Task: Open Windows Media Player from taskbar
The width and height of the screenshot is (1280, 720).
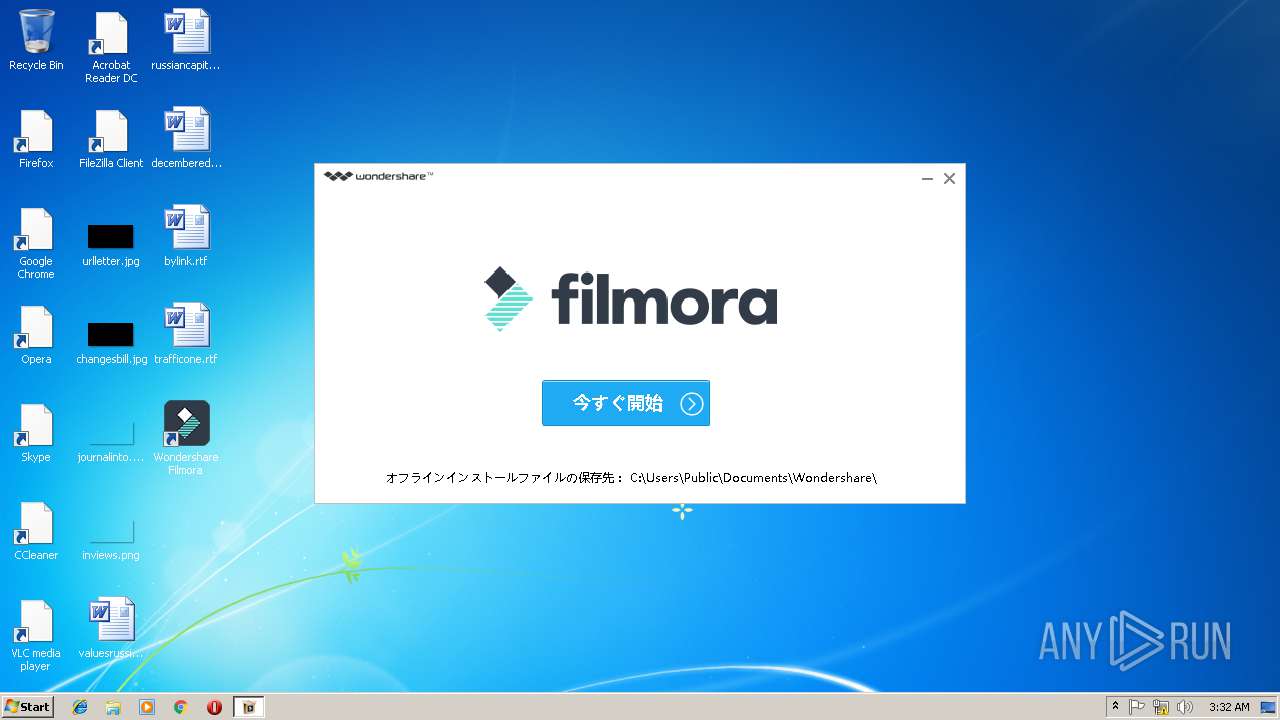Action: 147,707
